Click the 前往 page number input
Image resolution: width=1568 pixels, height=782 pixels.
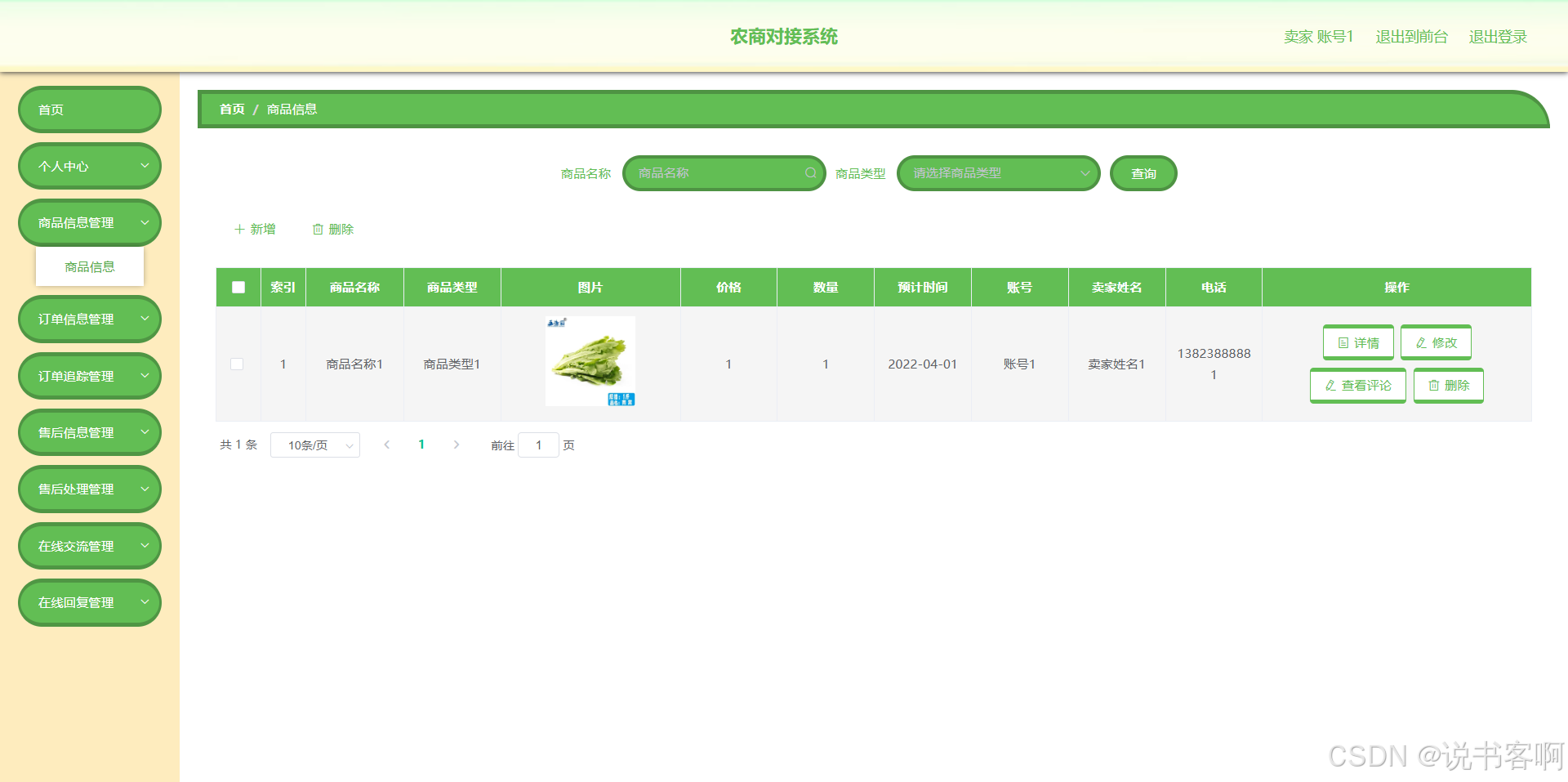point(539,445)
